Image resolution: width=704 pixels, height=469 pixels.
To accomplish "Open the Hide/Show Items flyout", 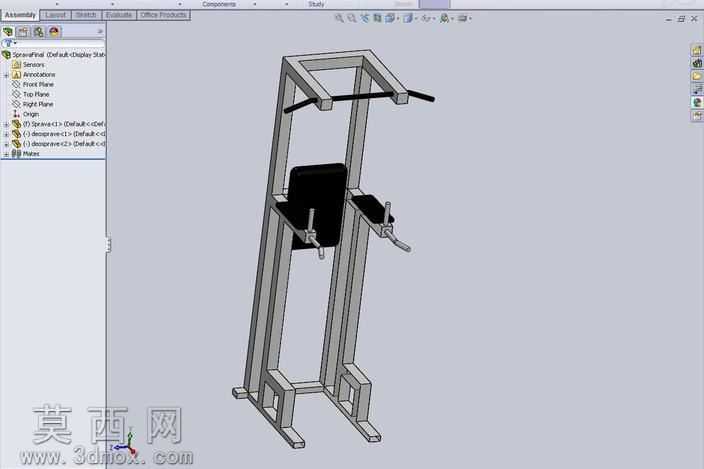I will (x=427, y=18).
